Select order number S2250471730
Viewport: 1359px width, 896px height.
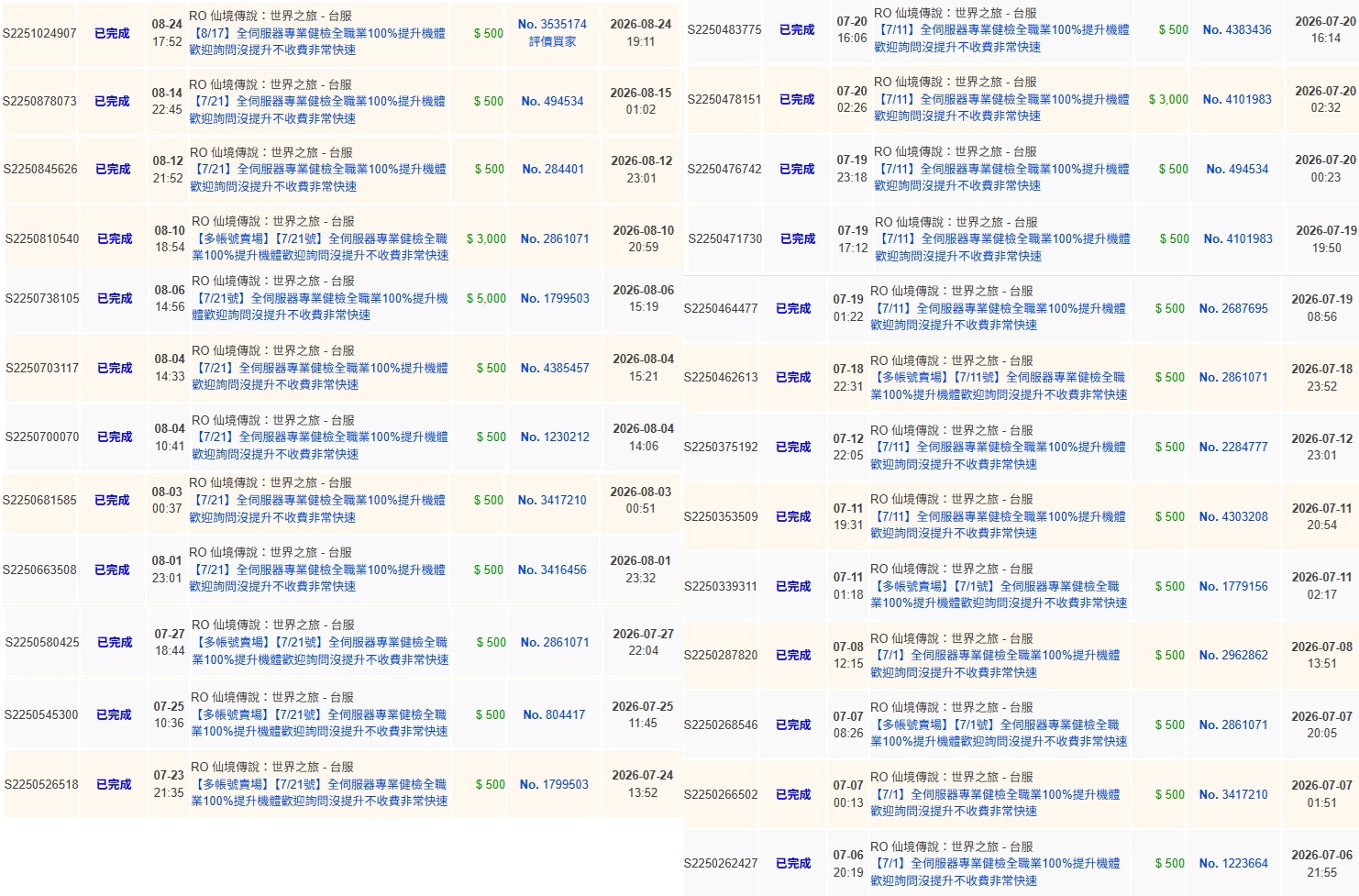pos(725,239)
